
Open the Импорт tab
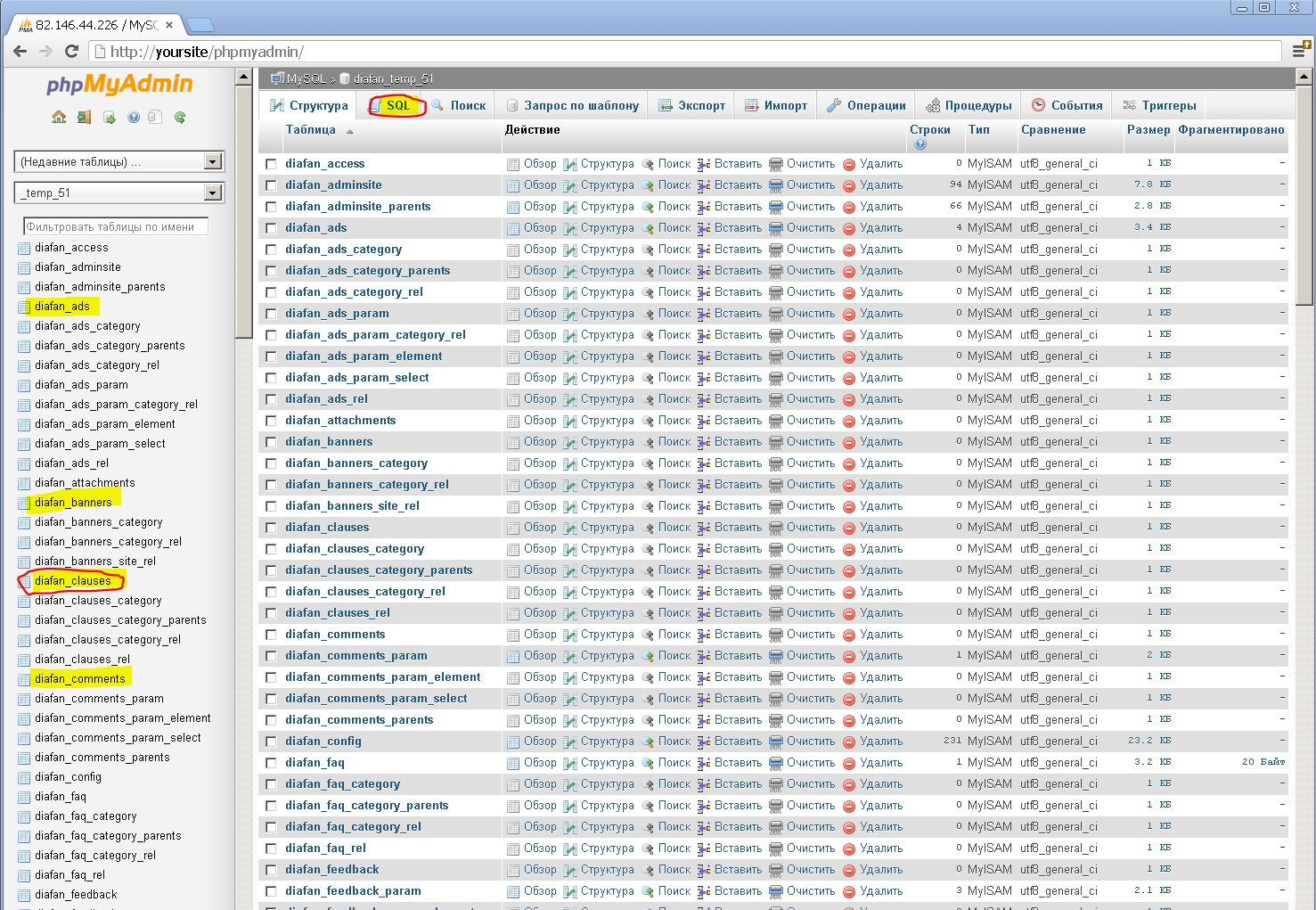(775, 105)
